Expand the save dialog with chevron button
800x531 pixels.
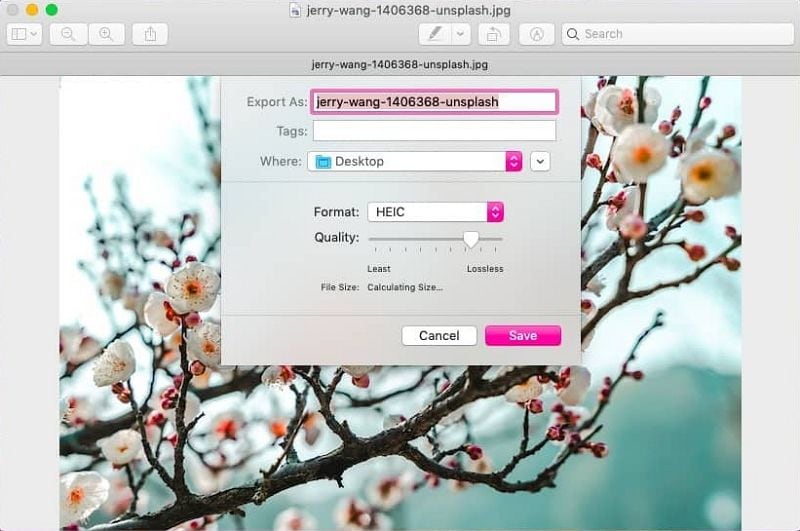[540, 161]
